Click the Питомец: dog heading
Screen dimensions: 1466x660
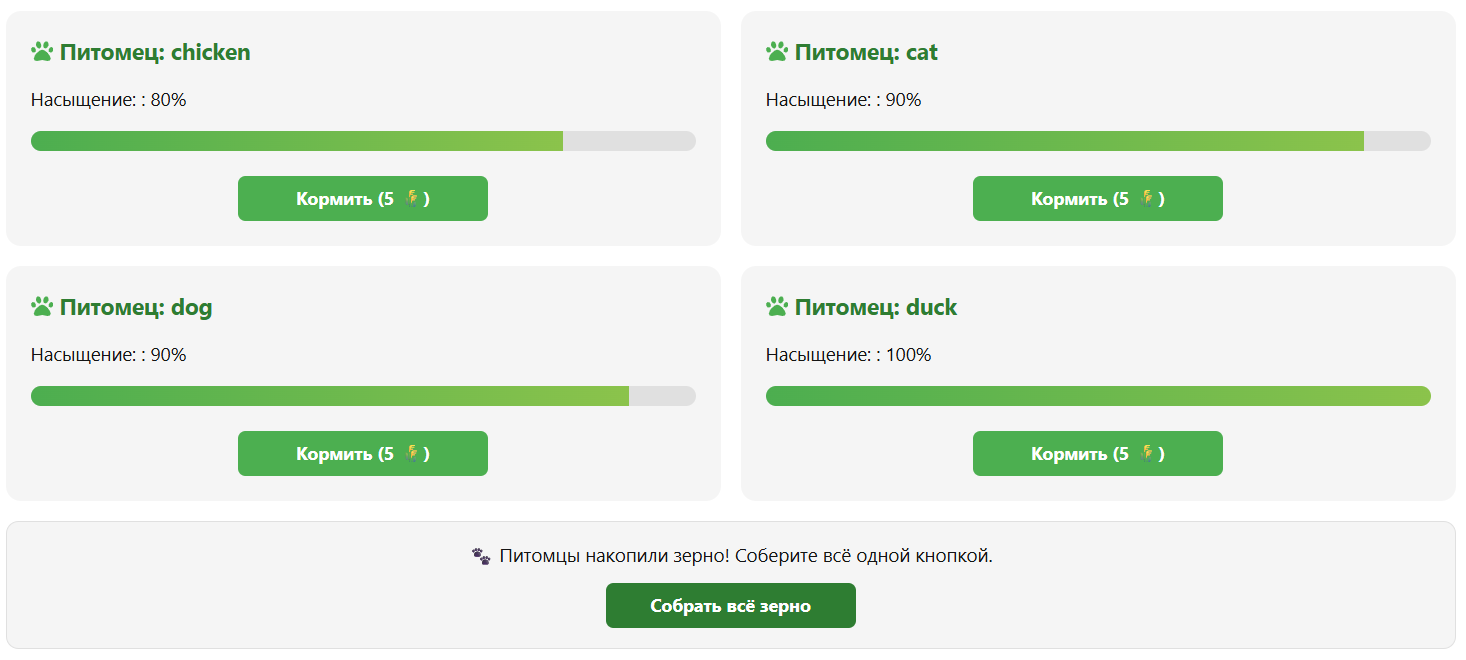136,307
